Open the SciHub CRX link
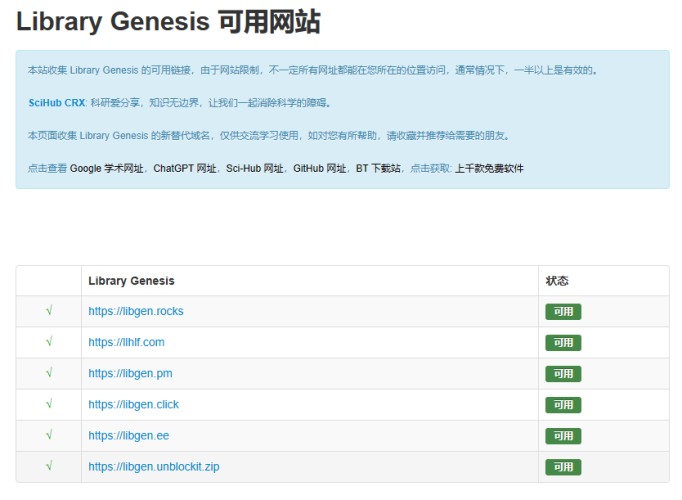The image size is (682, 500). tap(57, 103)
